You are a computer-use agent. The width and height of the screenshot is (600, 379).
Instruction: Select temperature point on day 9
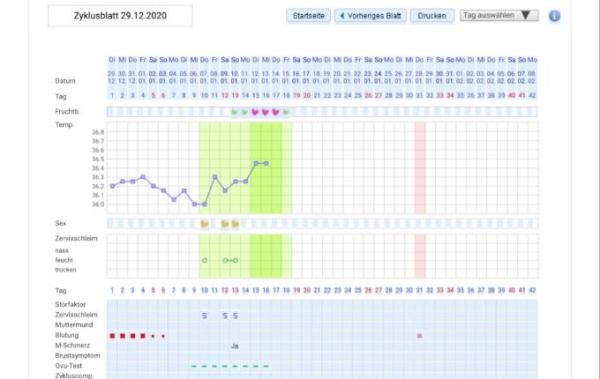coord(194,204)
